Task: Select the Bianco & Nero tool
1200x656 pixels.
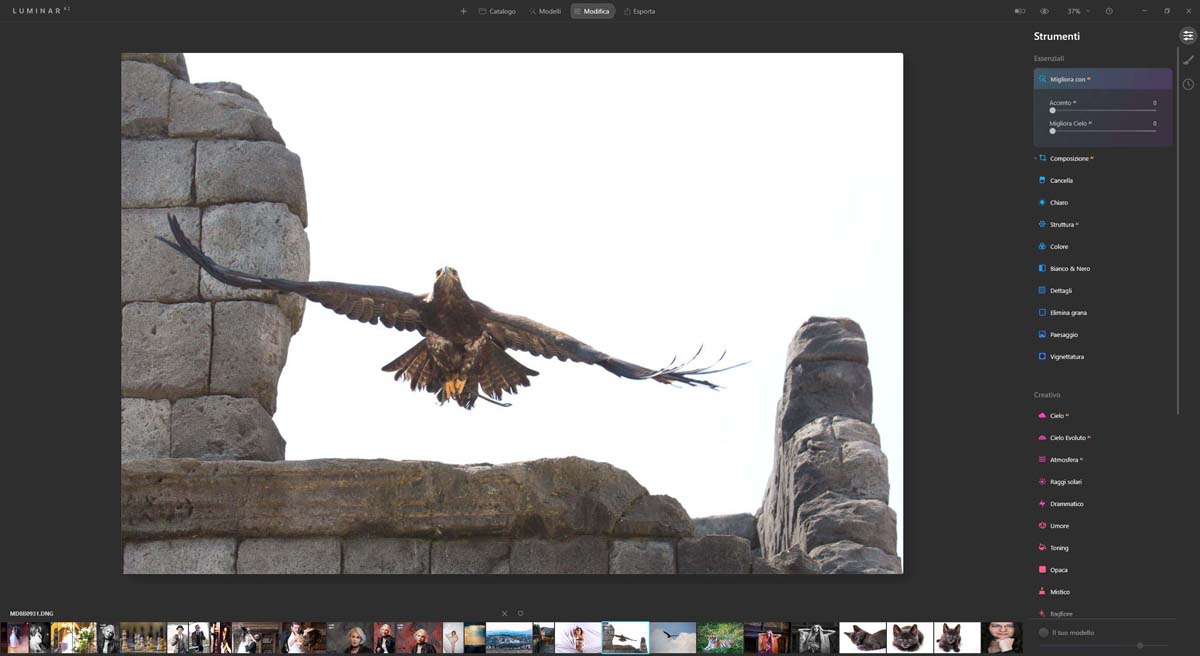Action: tap(1069, 269)
